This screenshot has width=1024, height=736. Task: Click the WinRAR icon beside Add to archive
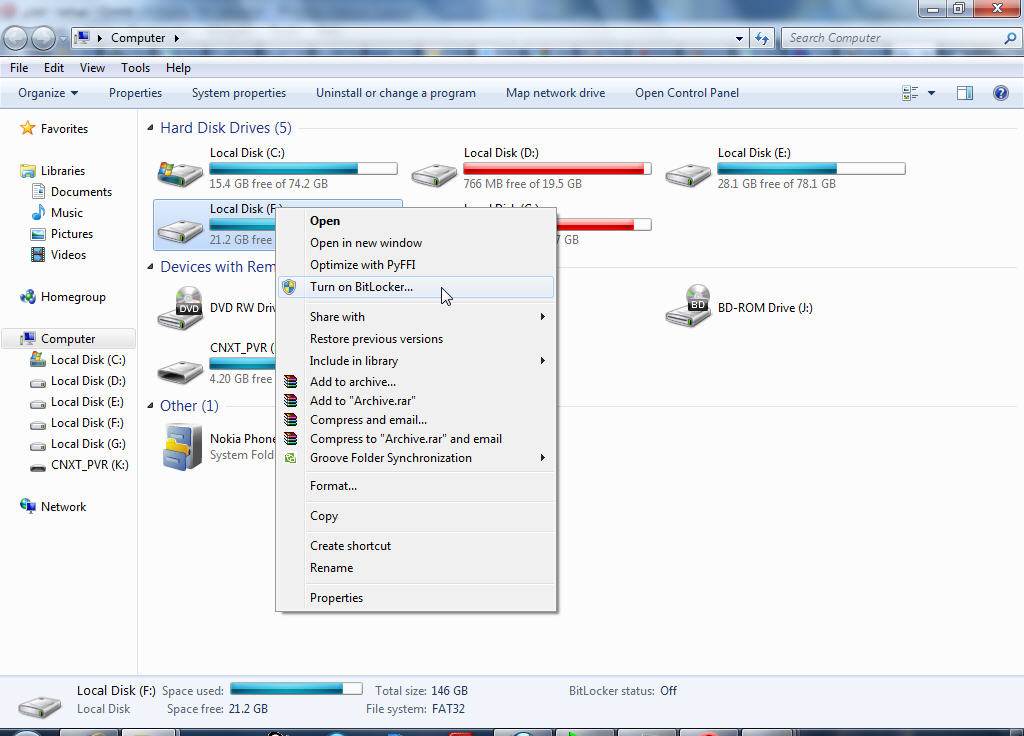(x=291, y=381)
